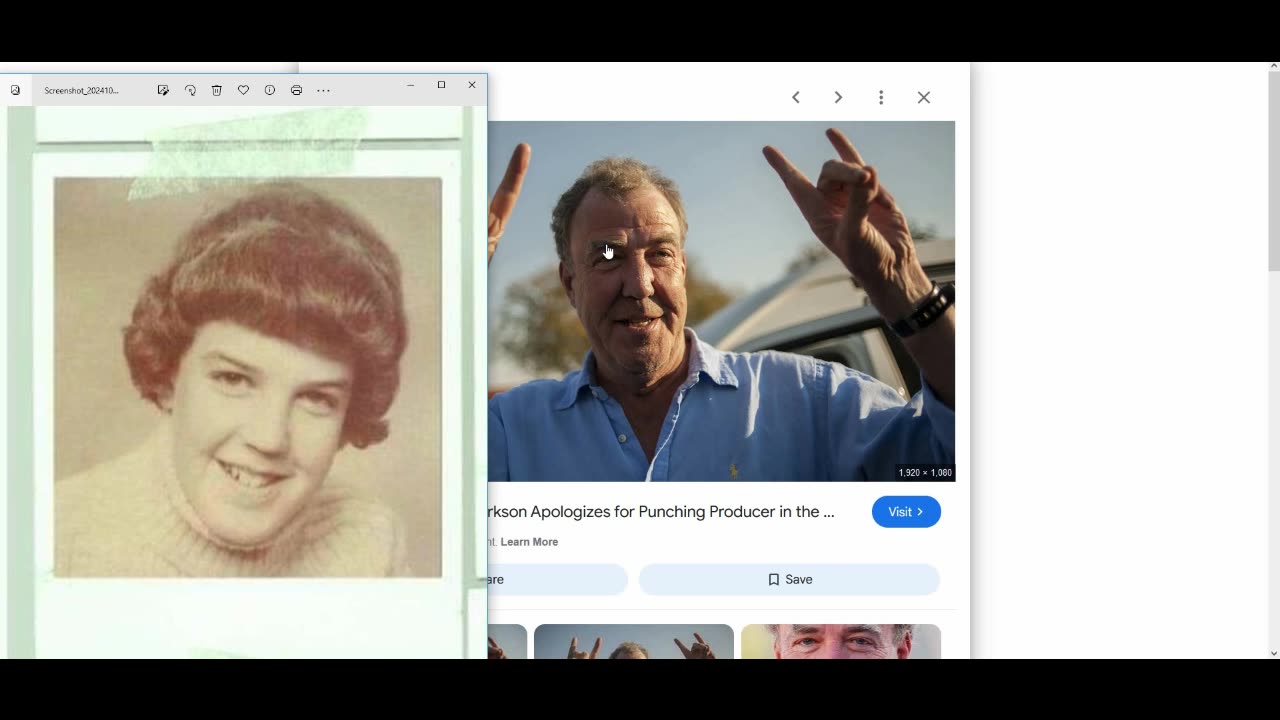This screenshot has height=720, width=1280.
Task: Print the photo from Photos toolbar
Action: click(296, 90)
